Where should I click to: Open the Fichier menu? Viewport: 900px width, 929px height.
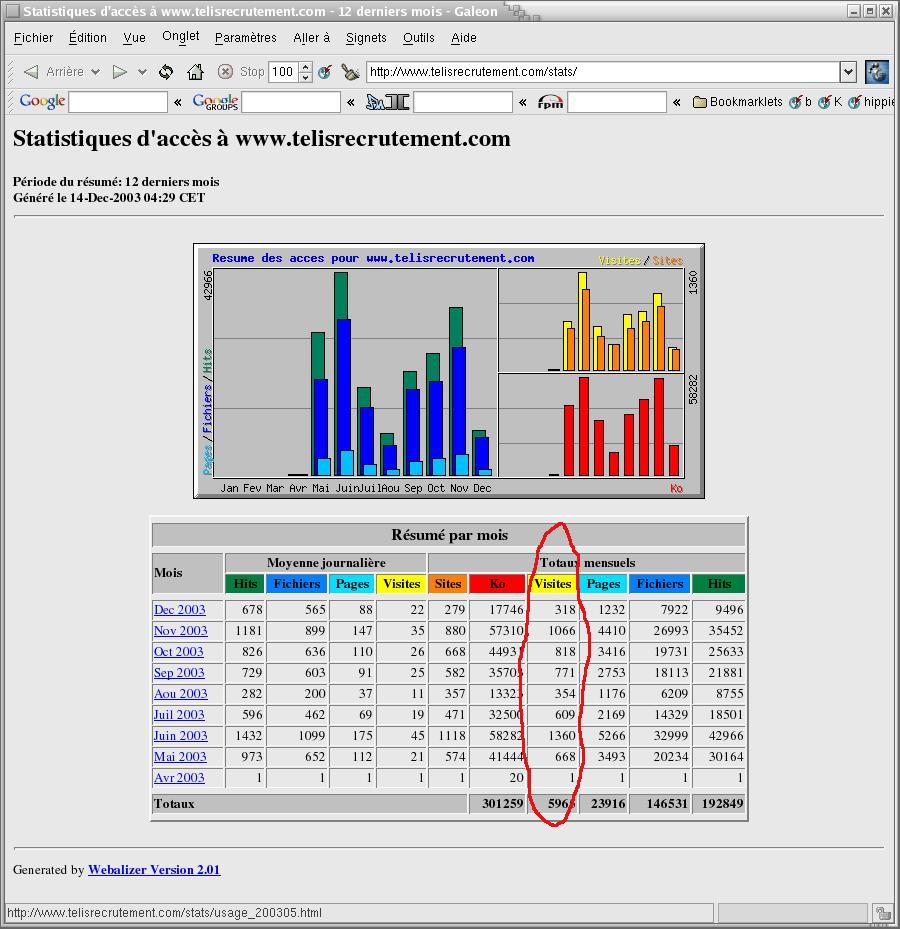pos(33,38)
